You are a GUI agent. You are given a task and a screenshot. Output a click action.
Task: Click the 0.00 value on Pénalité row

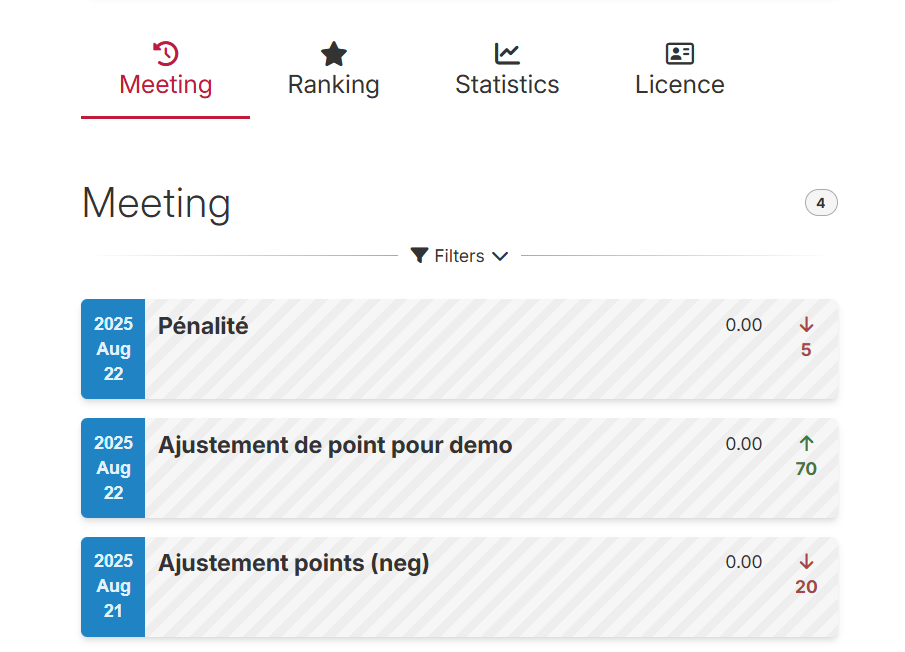[x=744, y=325]
